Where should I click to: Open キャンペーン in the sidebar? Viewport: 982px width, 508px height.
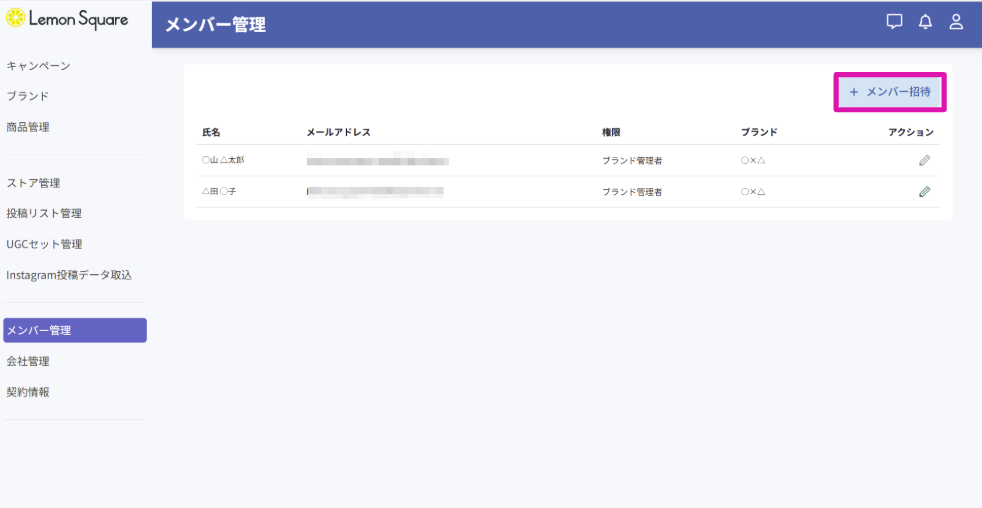click(x=38, y=66)
